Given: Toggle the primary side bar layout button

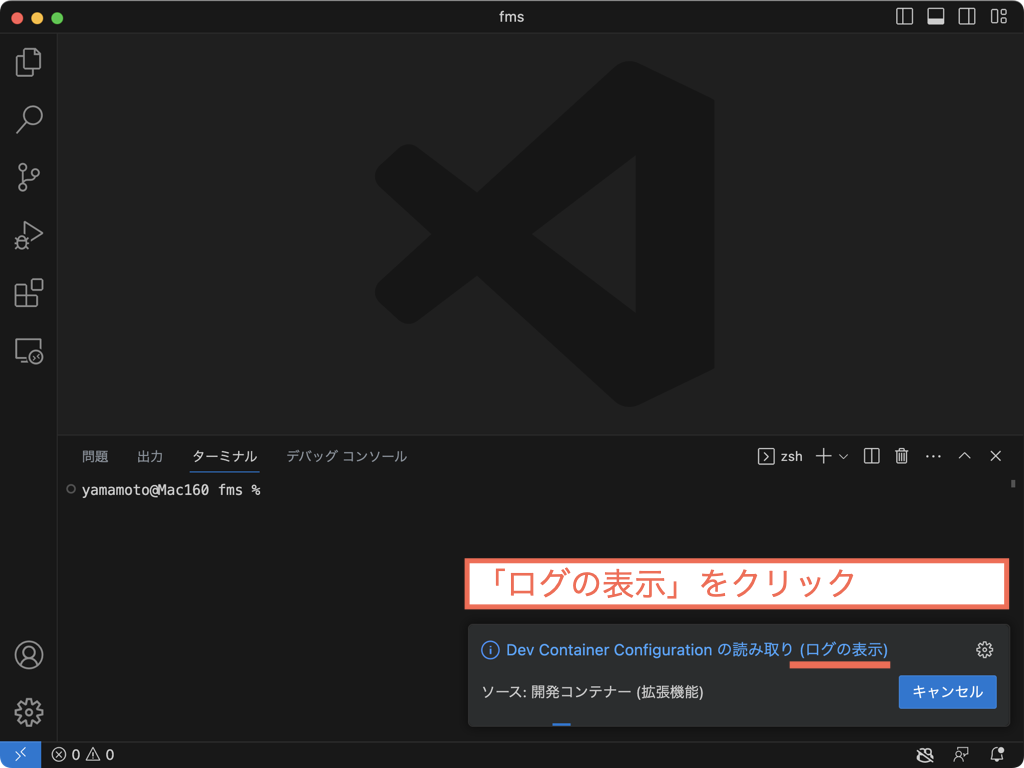Looking at the screenshot, I should (904, 16).
